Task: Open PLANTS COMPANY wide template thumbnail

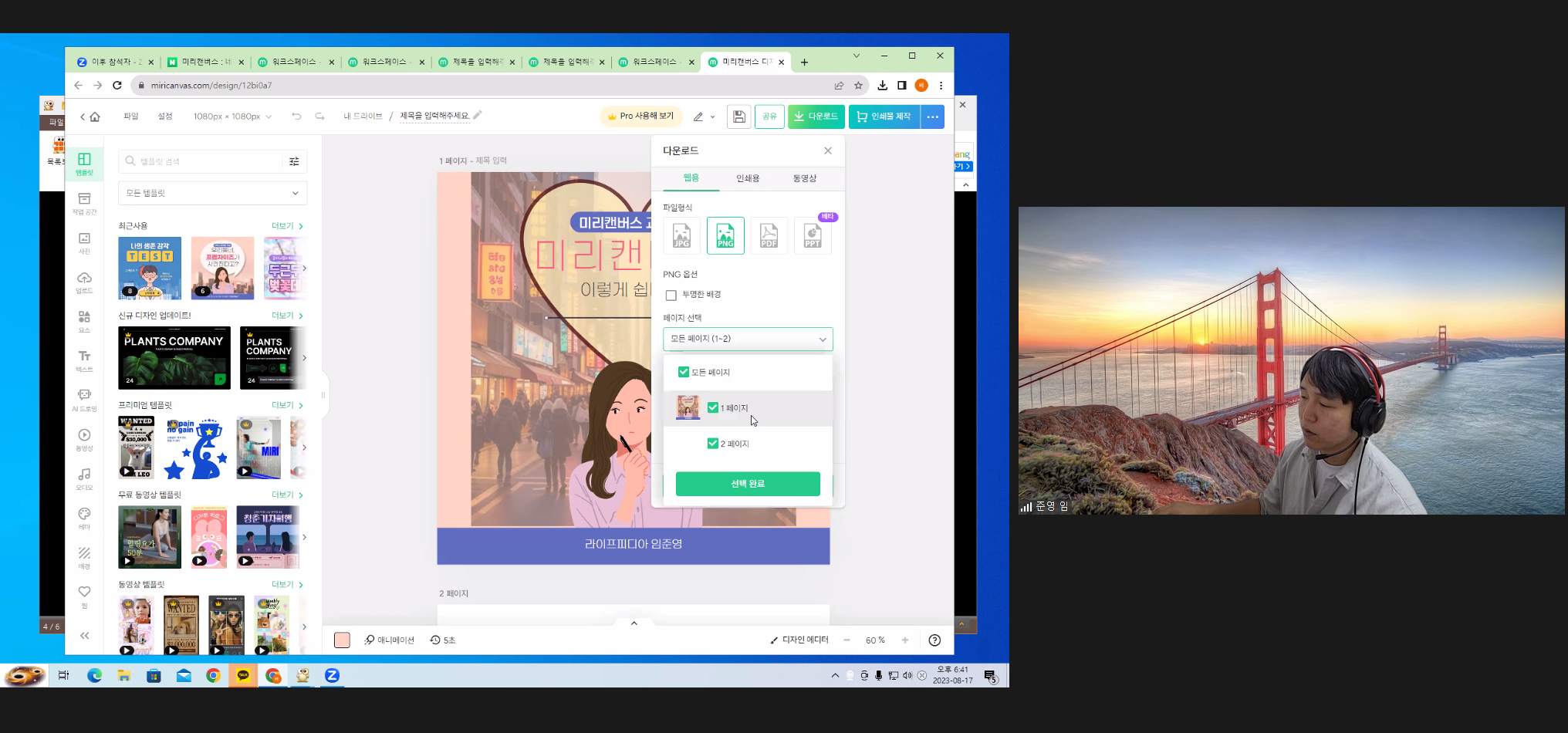Action: click(x=174, y=358)
